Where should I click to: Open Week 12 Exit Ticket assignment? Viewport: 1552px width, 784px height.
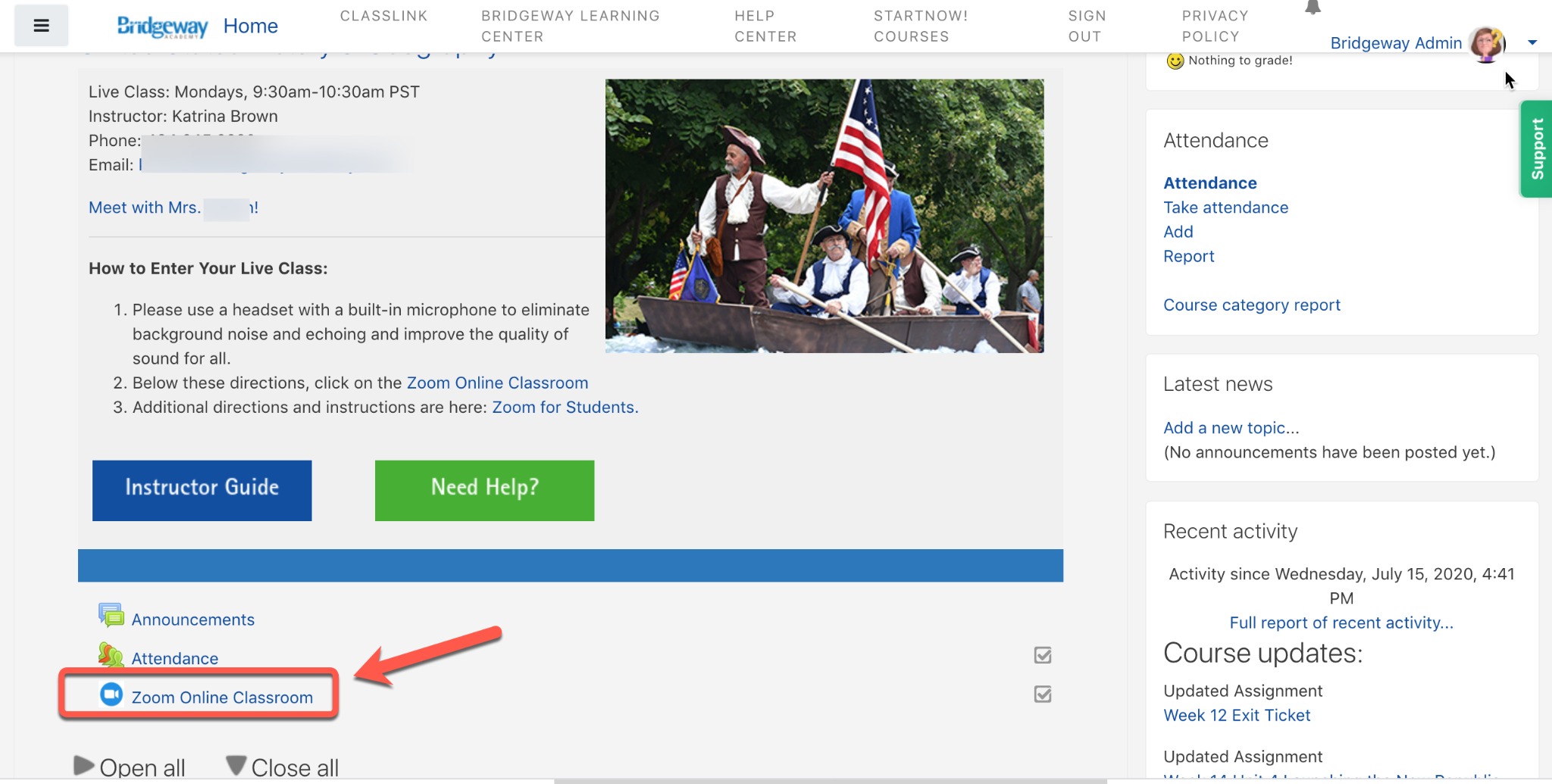(x=1237, y=715)
